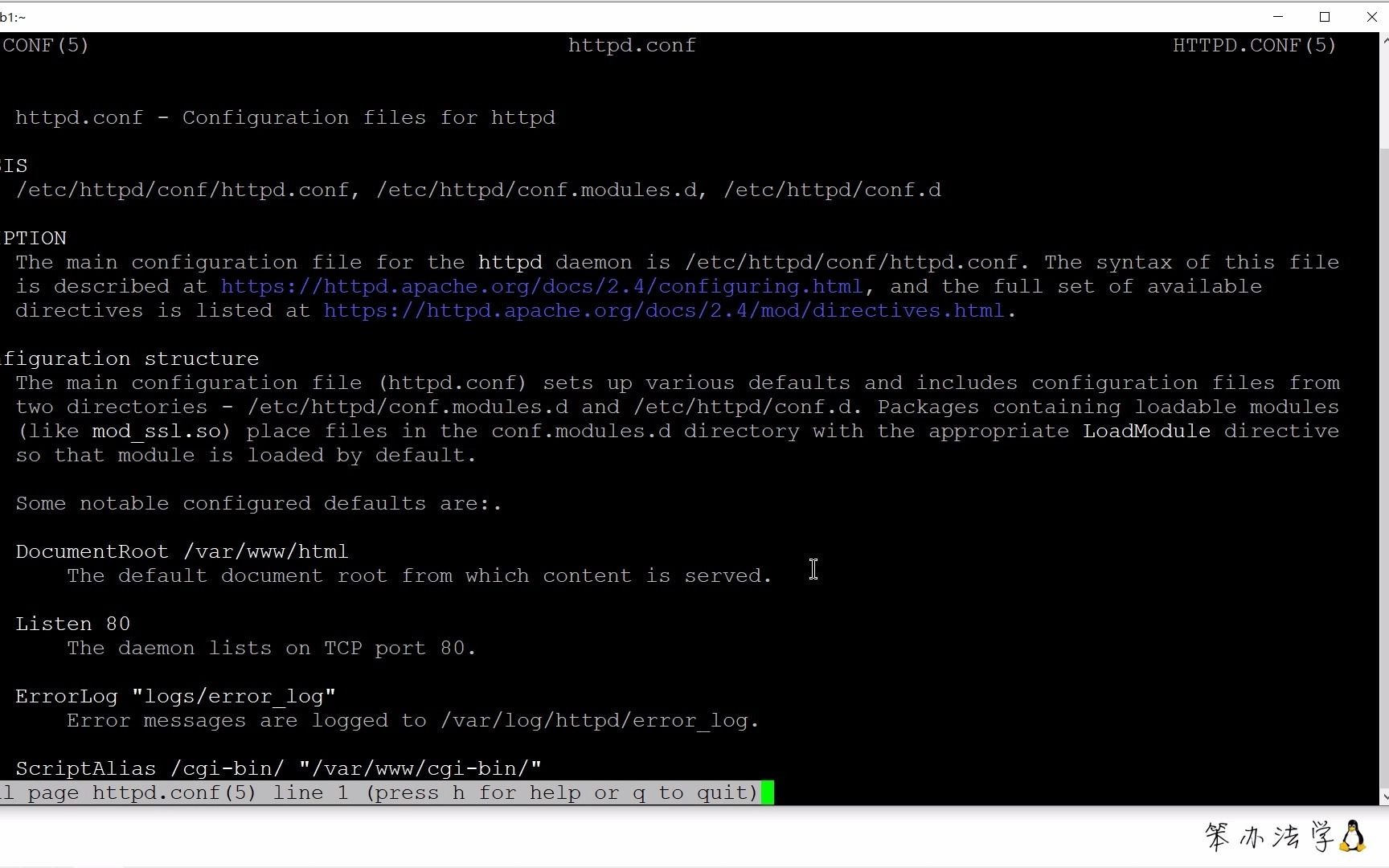Click the Tux penguin logo
The width and height of the screenshot is (1389, 868).
click(x=1354, y=837)
